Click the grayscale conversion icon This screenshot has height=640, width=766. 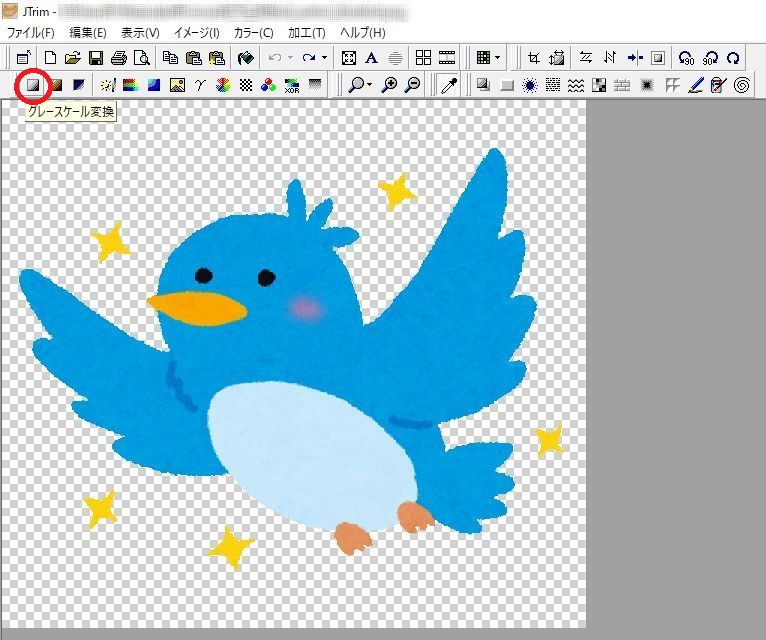click(x=33, y=86)
